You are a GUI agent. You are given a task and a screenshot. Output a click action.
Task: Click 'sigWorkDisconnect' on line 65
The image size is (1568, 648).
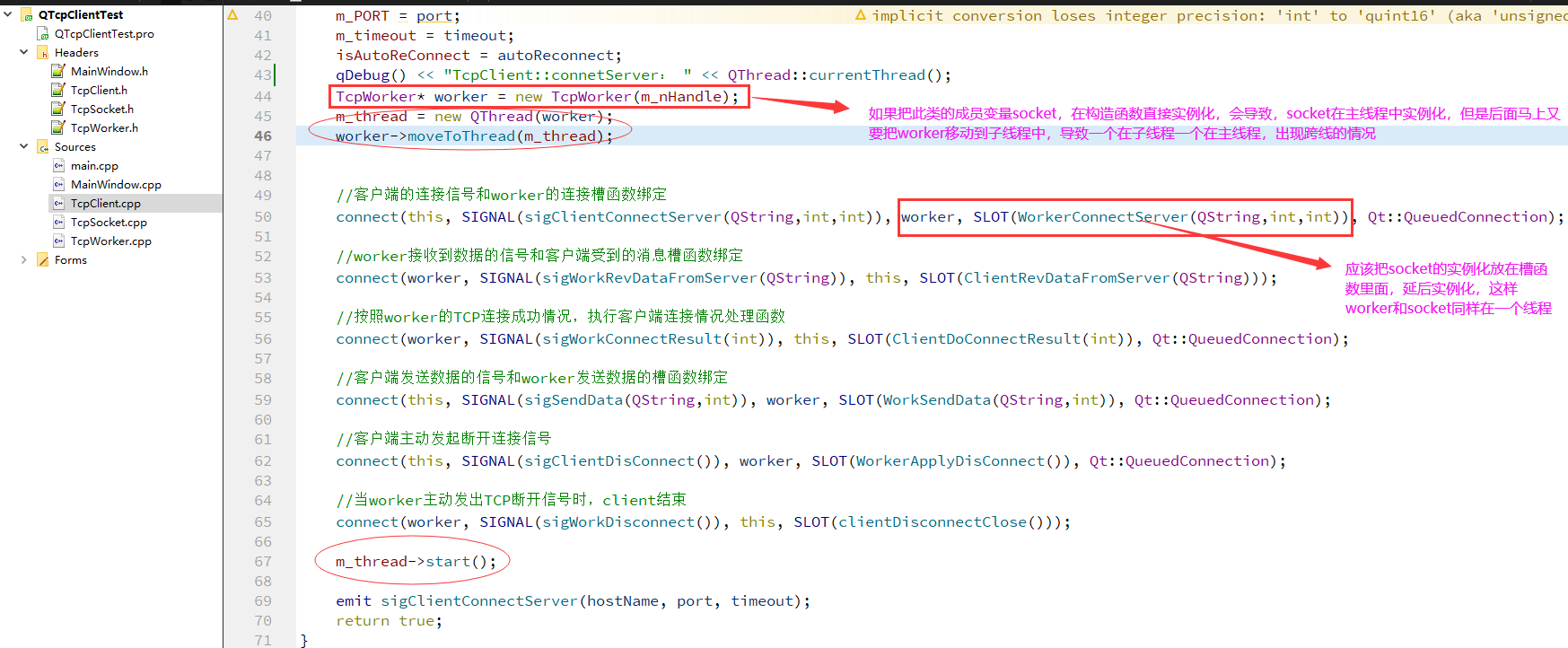(618, 521)
